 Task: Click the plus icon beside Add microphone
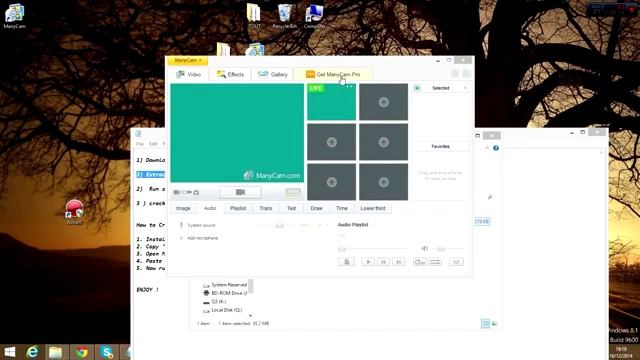181,238
